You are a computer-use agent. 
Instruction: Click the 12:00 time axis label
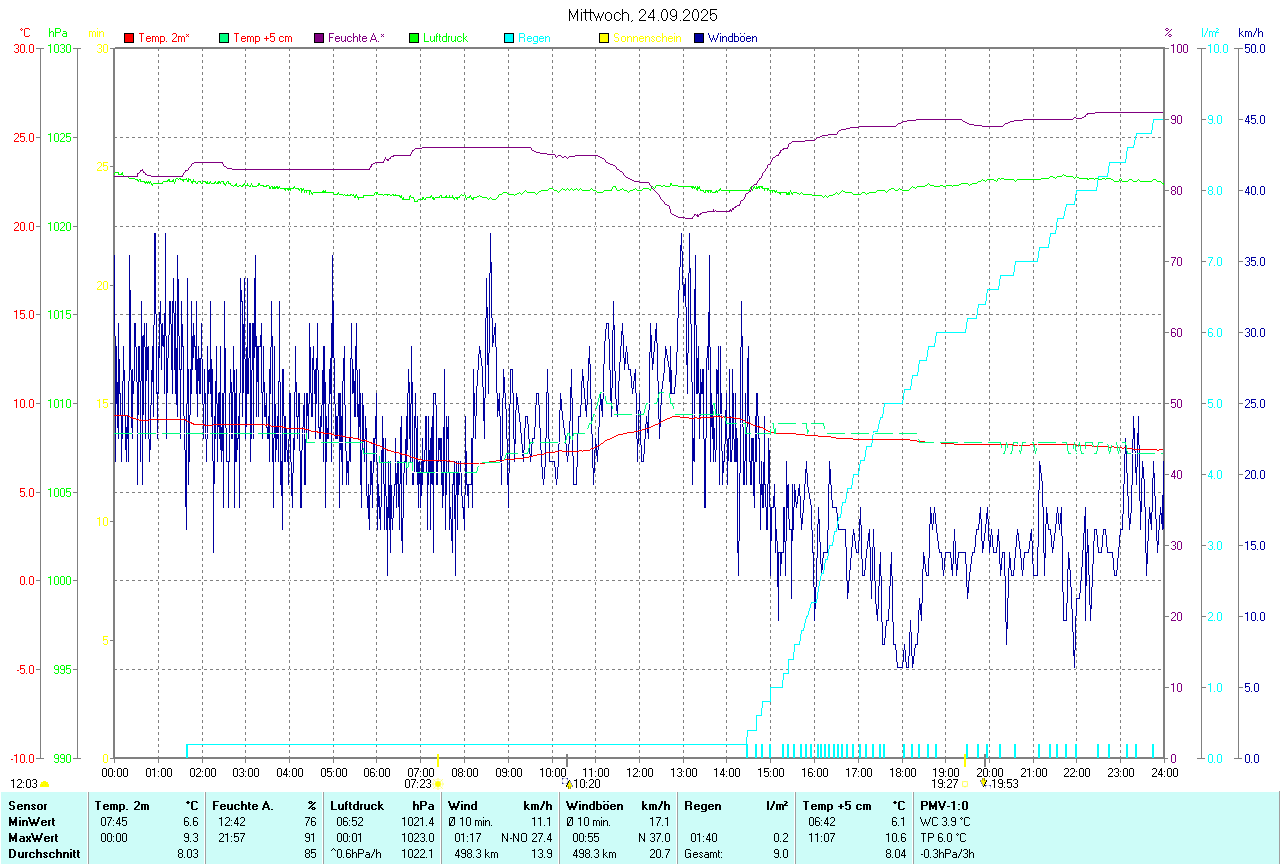(x=640, y=772)
